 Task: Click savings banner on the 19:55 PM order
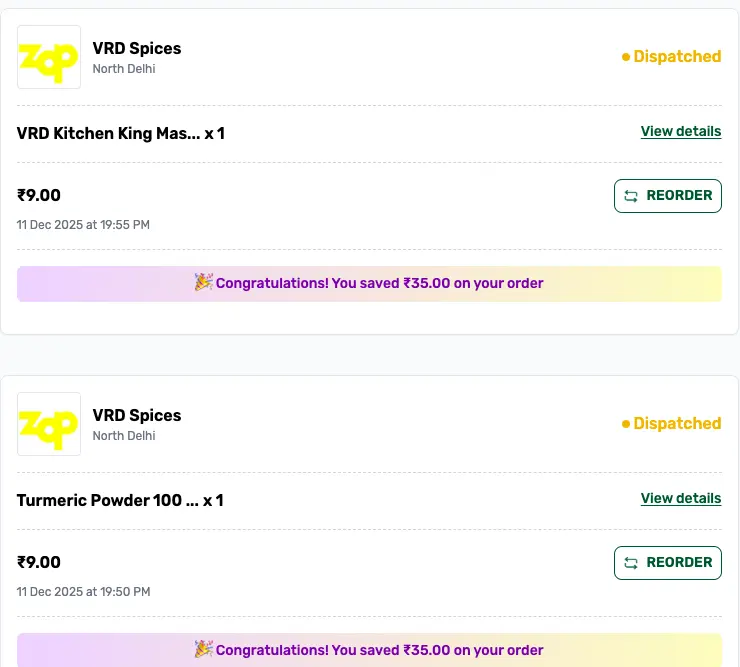(x=369, y=284)
